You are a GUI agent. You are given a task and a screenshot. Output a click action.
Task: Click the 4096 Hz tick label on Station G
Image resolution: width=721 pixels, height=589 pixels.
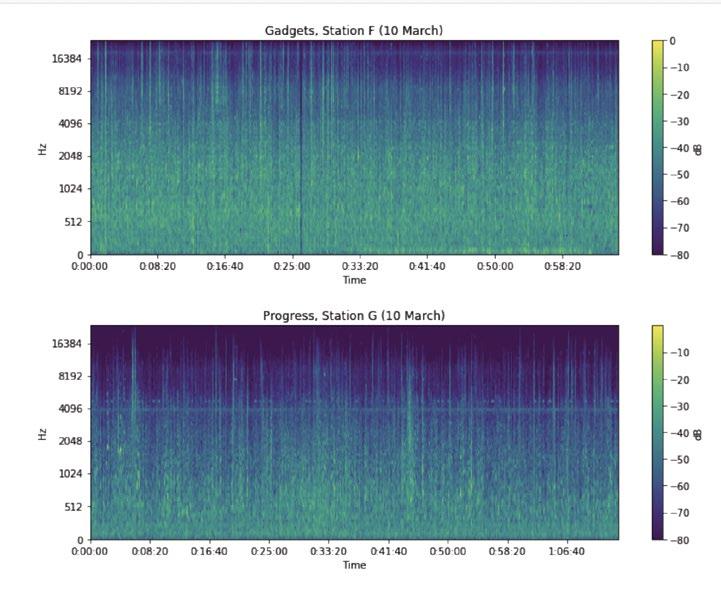click(70, 409)
